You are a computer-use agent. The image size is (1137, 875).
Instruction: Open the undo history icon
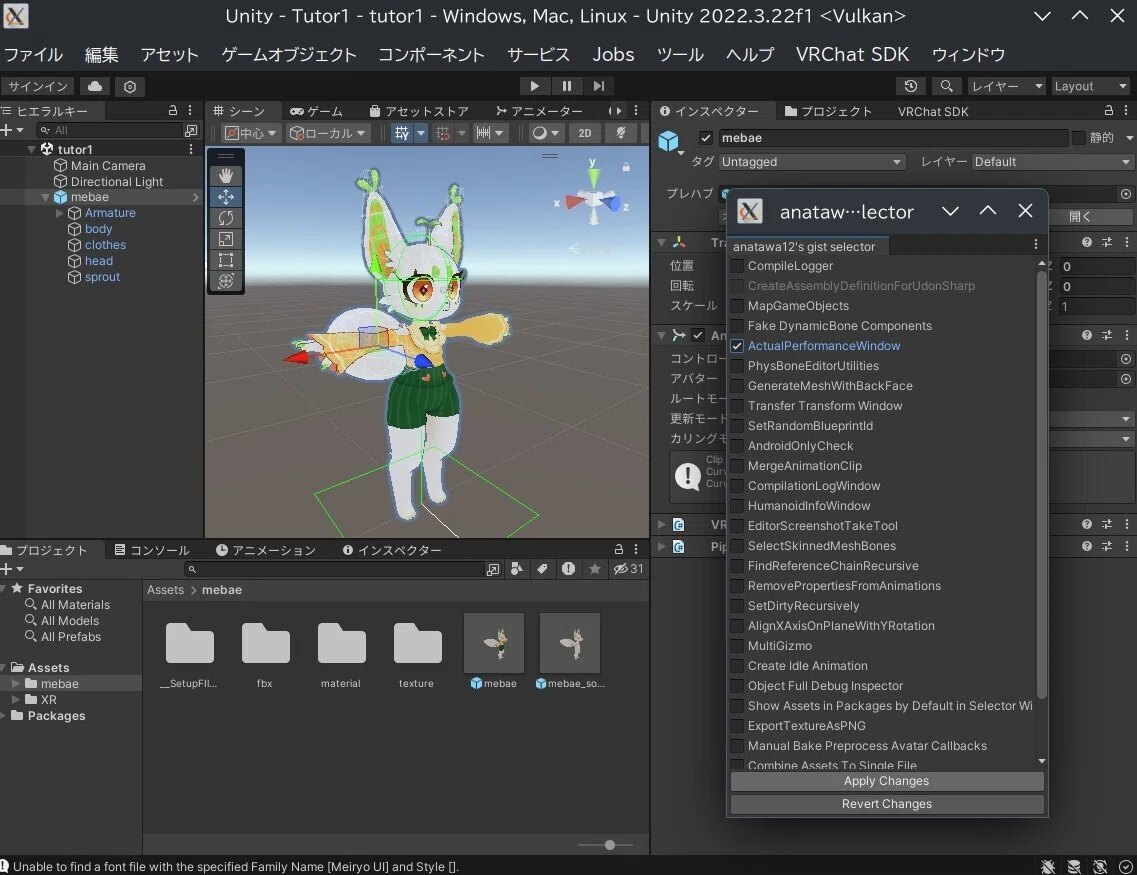tap(911, 86)
